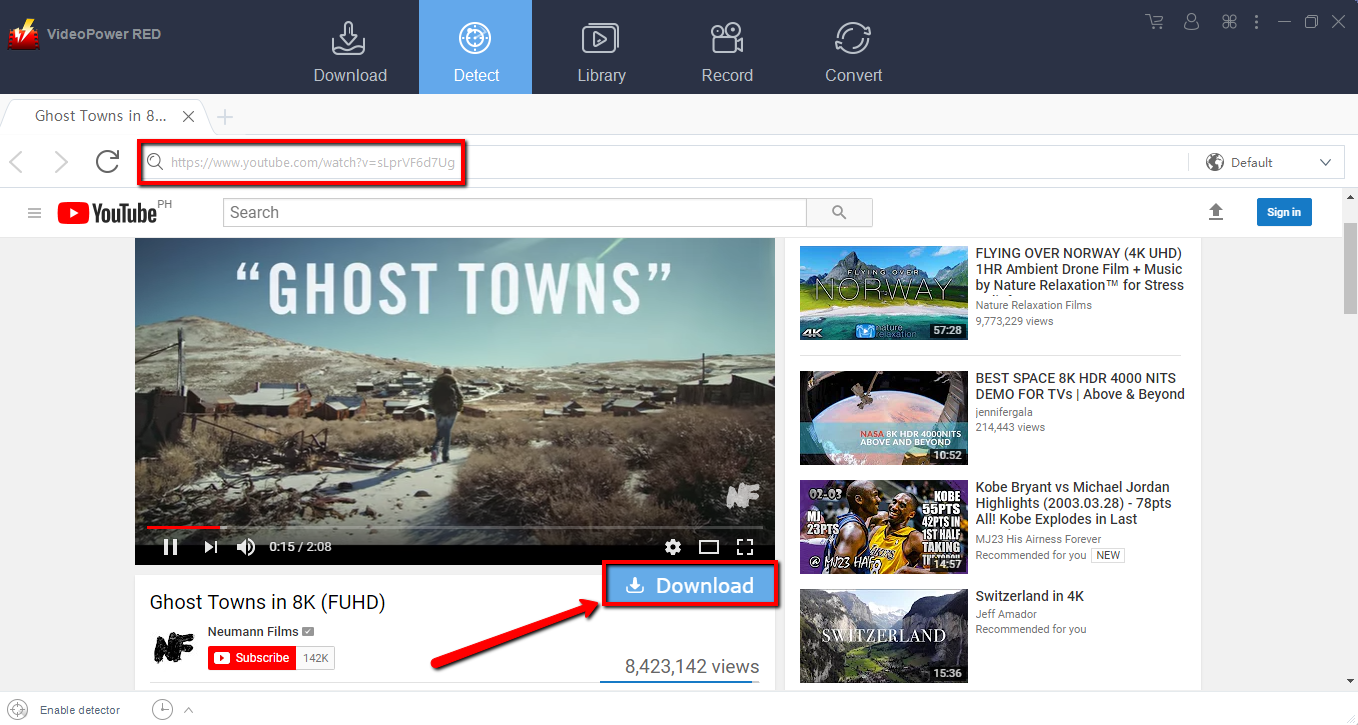Click the blue Download button

(x=690, y=586)
